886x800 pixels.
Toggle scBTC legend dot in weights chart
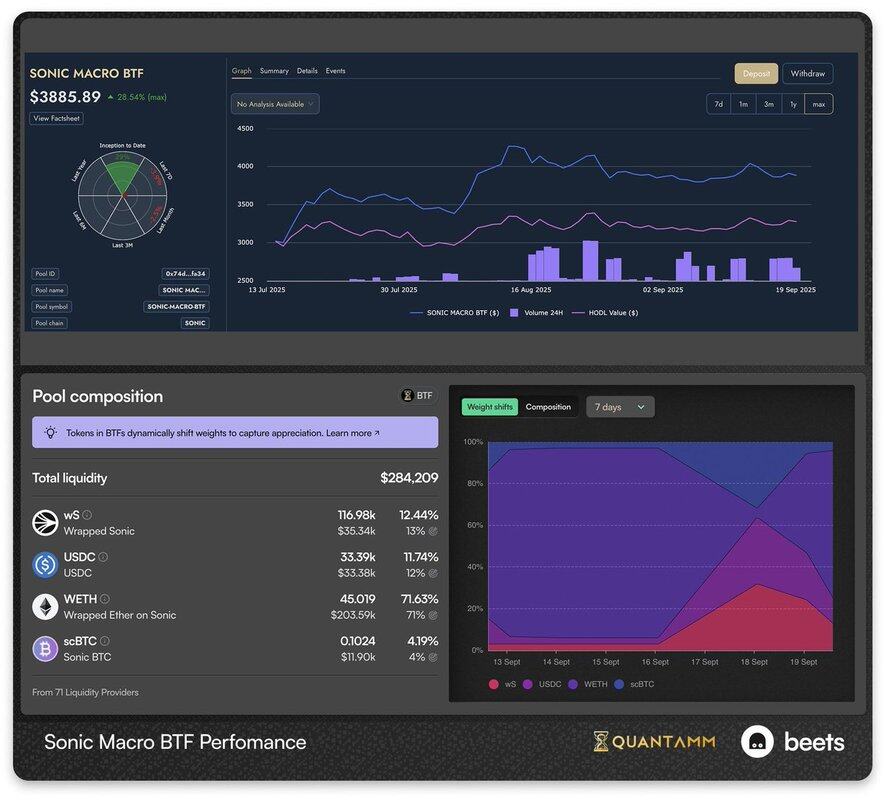point(619,684)
